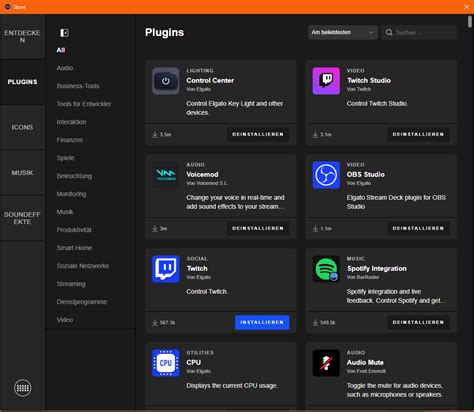Open the Twitch plugin icon
Image resolution: width=474 pixels, height=412 pixels.
tap(166, 269)
